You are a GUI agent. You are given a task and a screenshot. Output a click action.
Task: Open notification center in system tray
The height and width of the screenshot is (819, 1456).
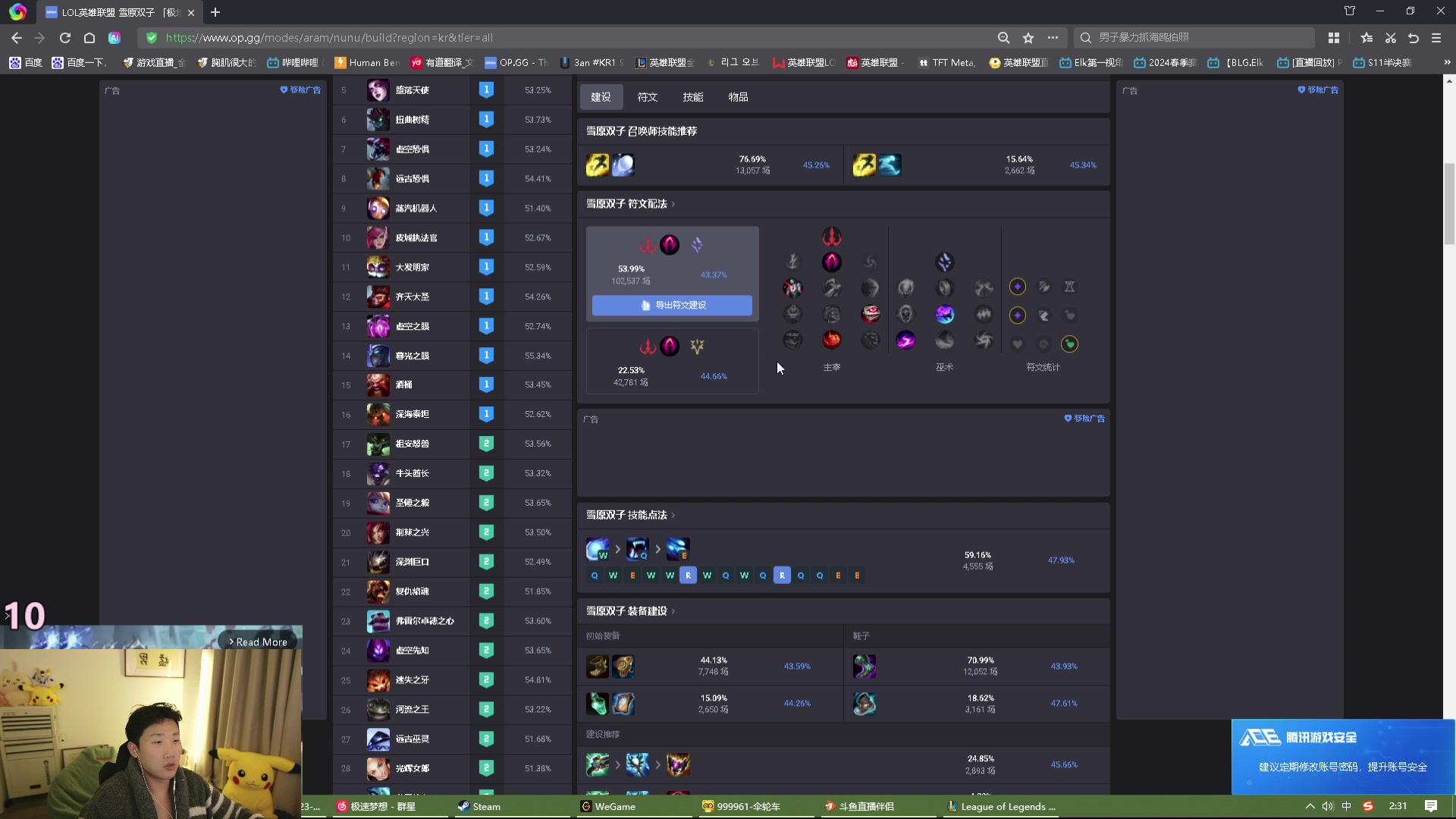(x=1431, y=806)
